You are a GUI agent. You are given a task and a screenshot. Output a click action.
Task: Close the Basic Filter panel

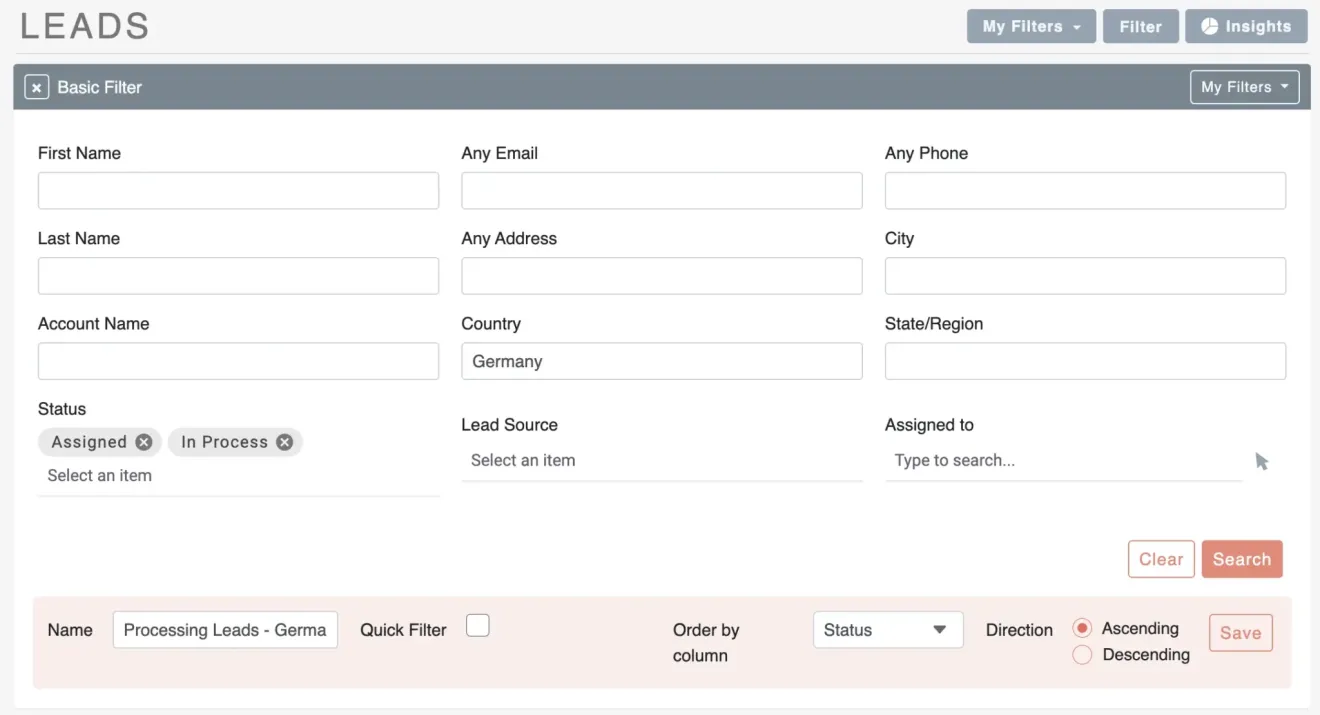click(x=36, y=87)
